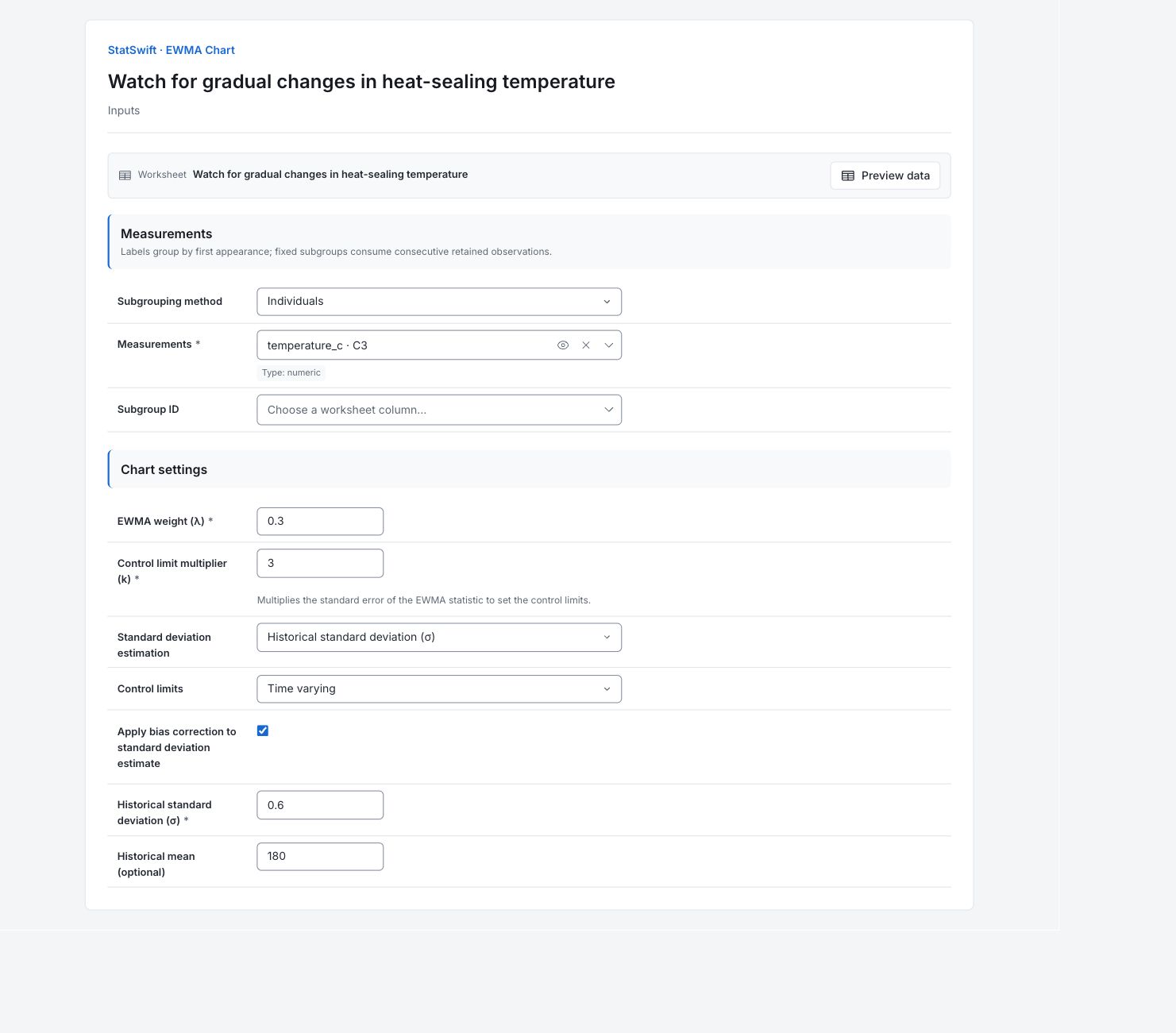Screen dimensions: 1176x1033
Task: Click the control limit multiplier help text
Action: (424, 600)
